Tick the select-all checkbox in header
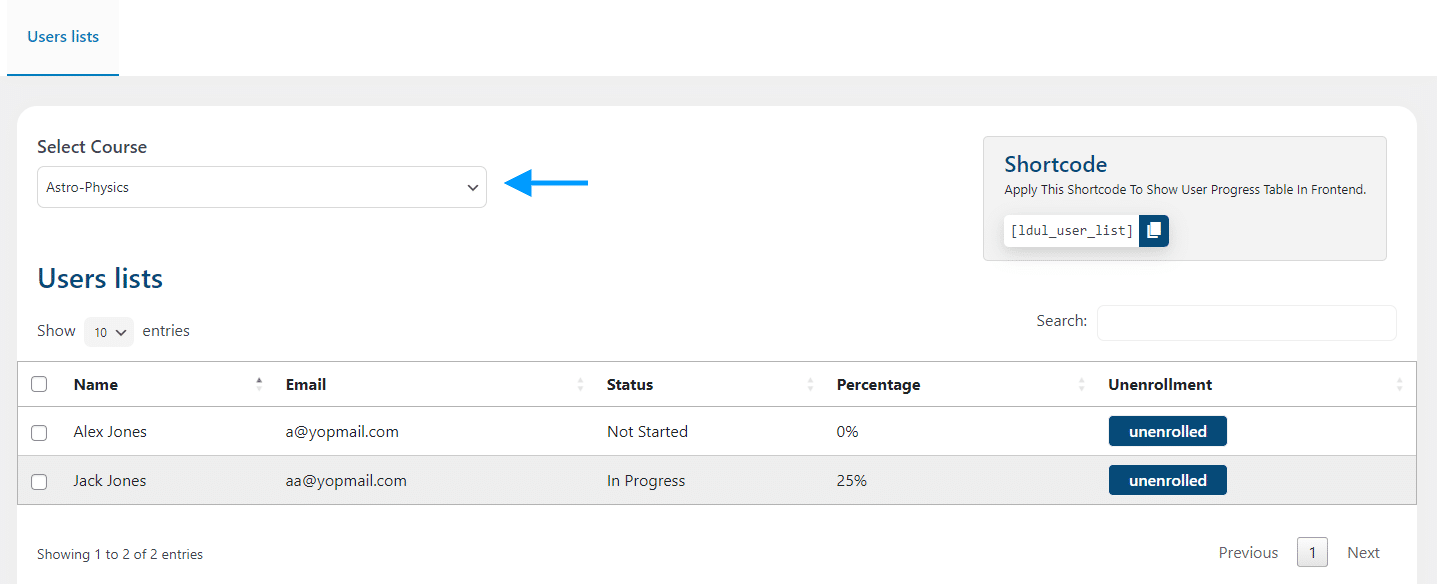 pos(39,384)
